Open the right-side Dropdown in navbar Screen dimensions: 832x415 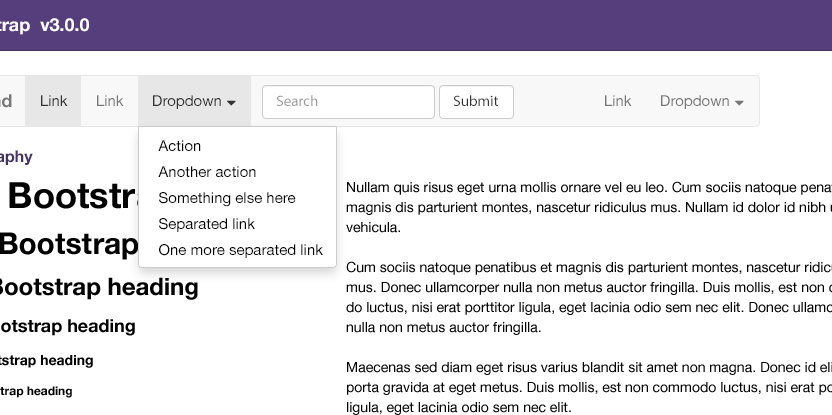click(x=701, y=101)
